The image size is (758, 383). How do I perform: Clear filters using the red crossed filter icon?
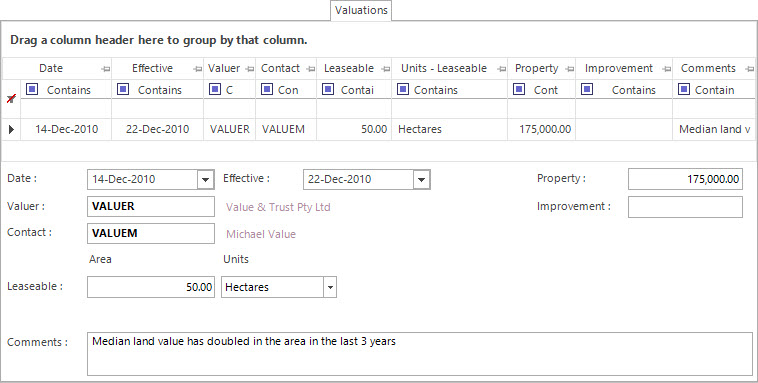coord(11,98)
